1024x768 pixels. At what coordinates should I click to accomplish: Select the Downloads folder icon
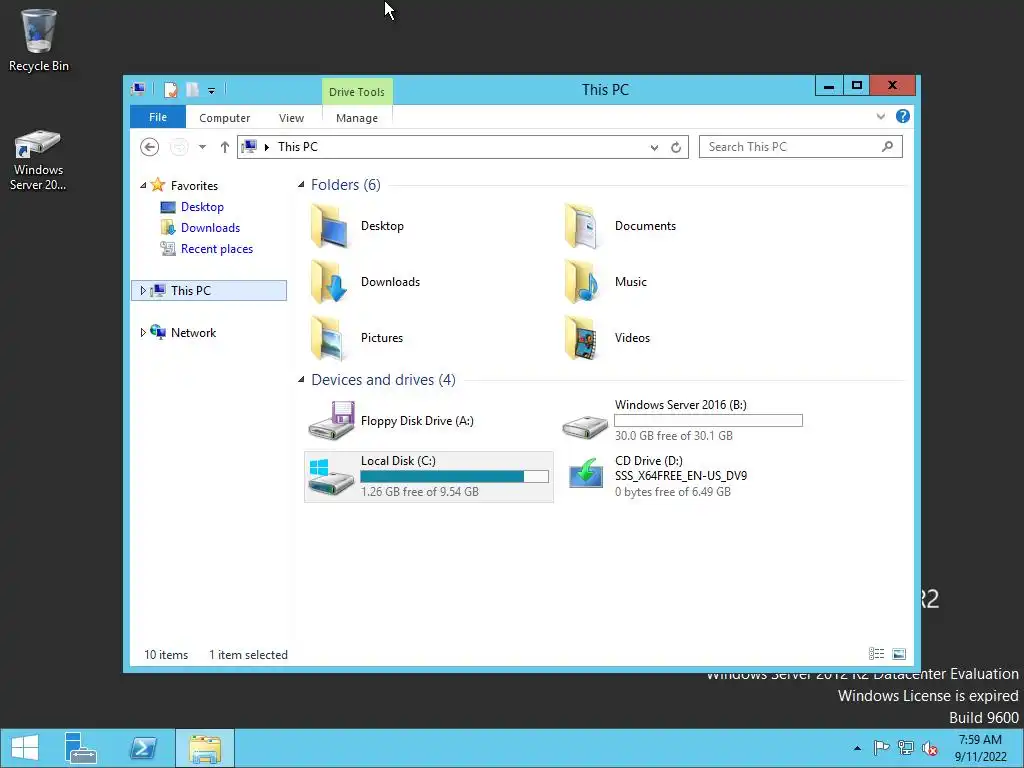click(x=329, y=281)
